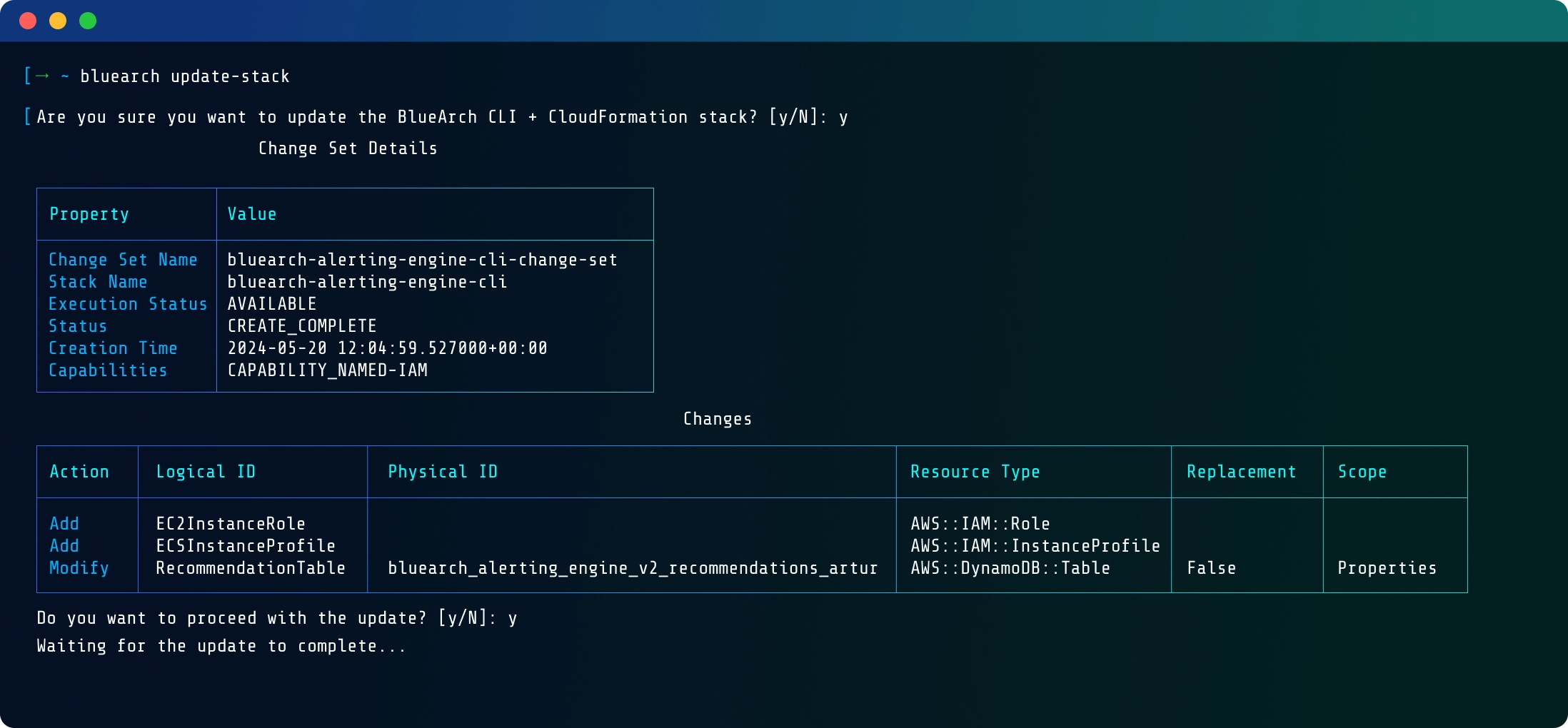Click the bluearch update-stack command text

(186, 76)
